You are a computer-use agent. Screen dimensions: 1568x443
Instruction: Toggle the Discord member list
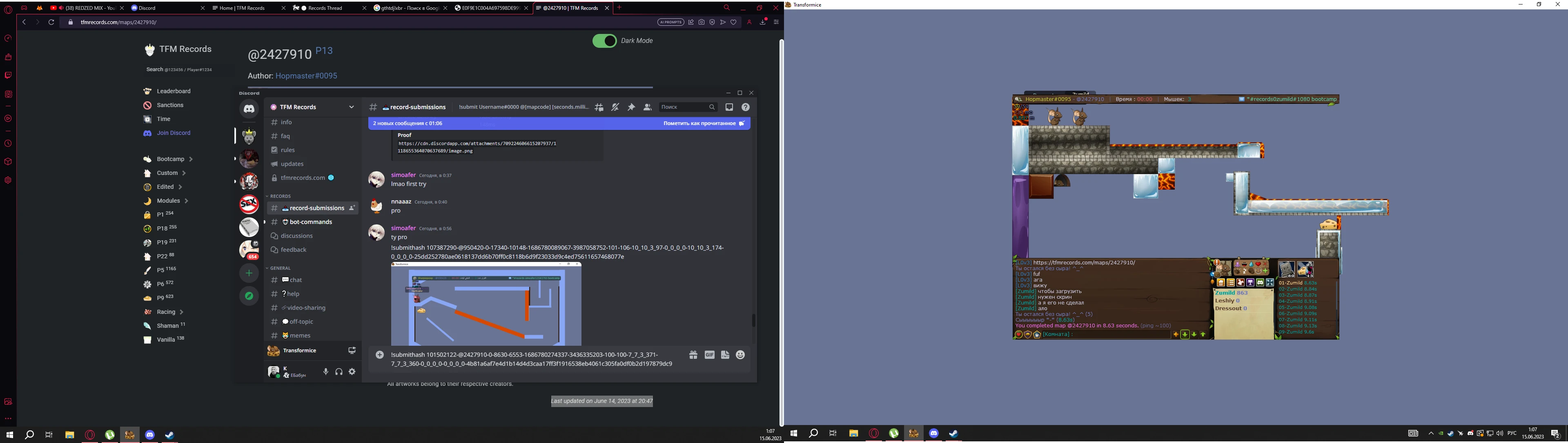click(x=647, y=107)
